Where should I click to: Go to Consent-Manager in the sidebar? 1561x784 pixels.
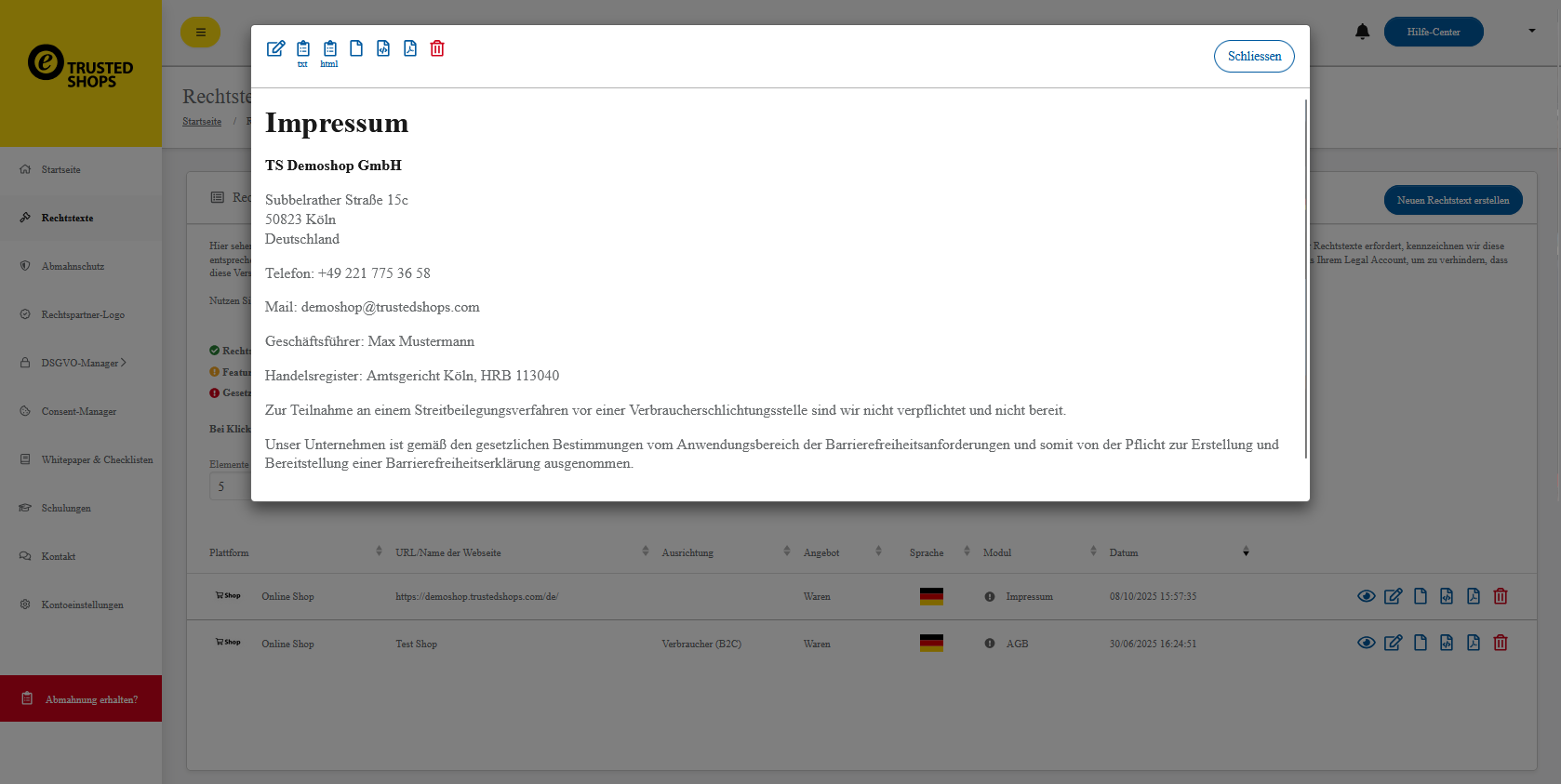[x=78, y=411]
